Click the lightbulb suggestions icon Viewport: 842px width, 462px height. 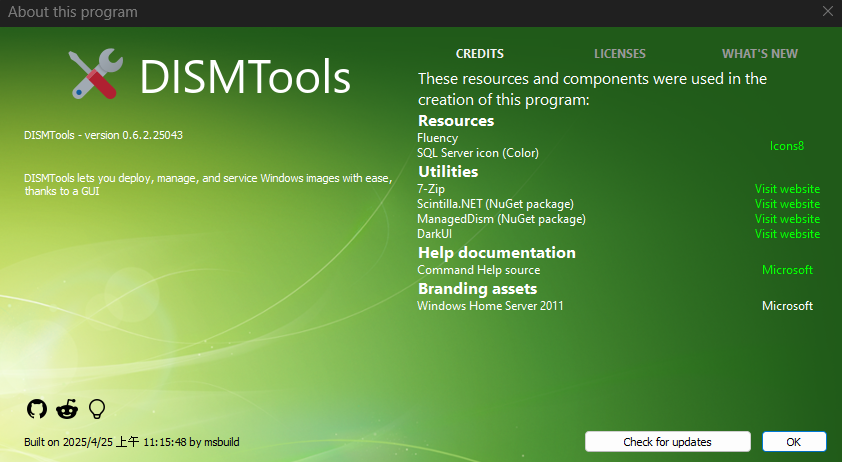point(97,409)
